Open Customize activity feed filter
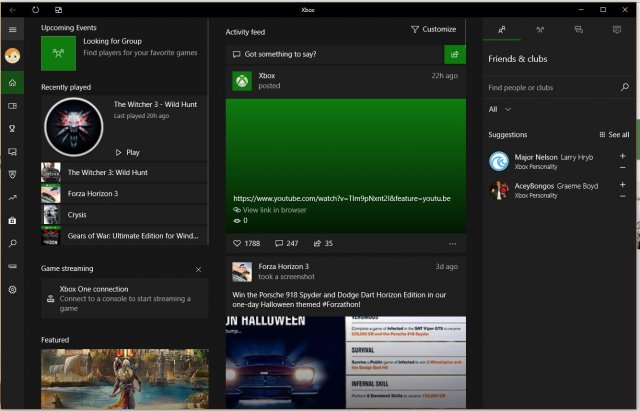640x411 pixels. [433, 30]
